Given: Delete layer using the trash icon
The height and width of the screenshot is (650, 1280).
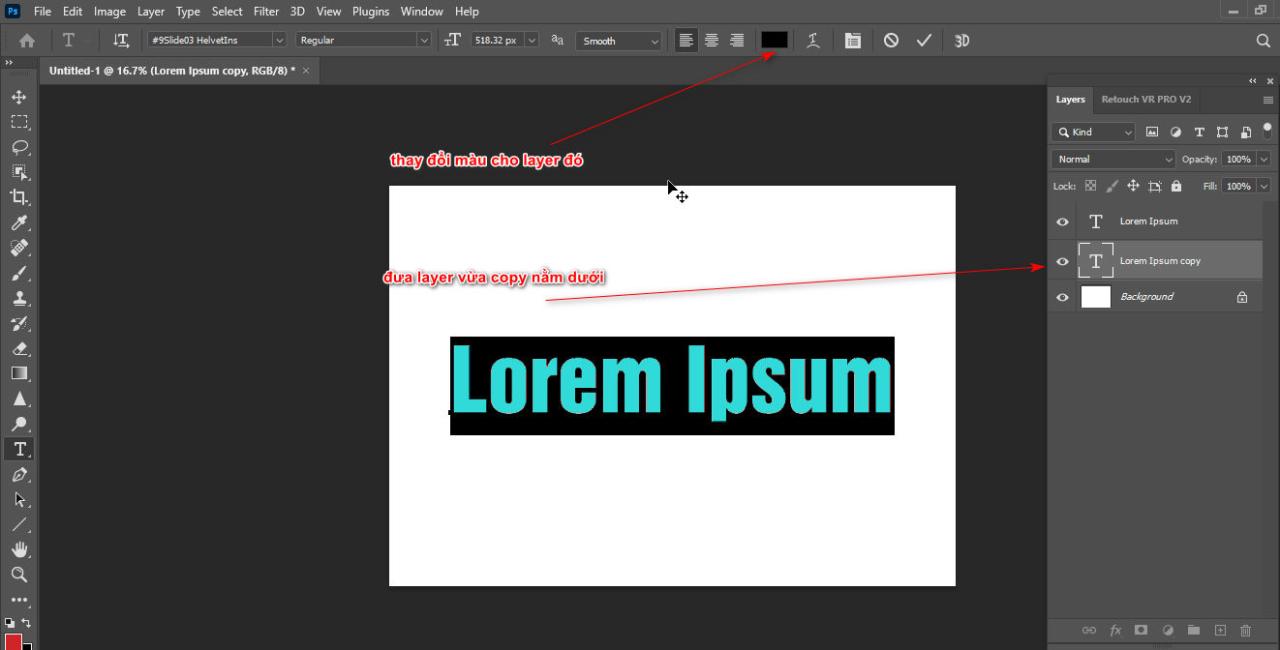Looking at the screenshot, I should [x=1245, y=630].
